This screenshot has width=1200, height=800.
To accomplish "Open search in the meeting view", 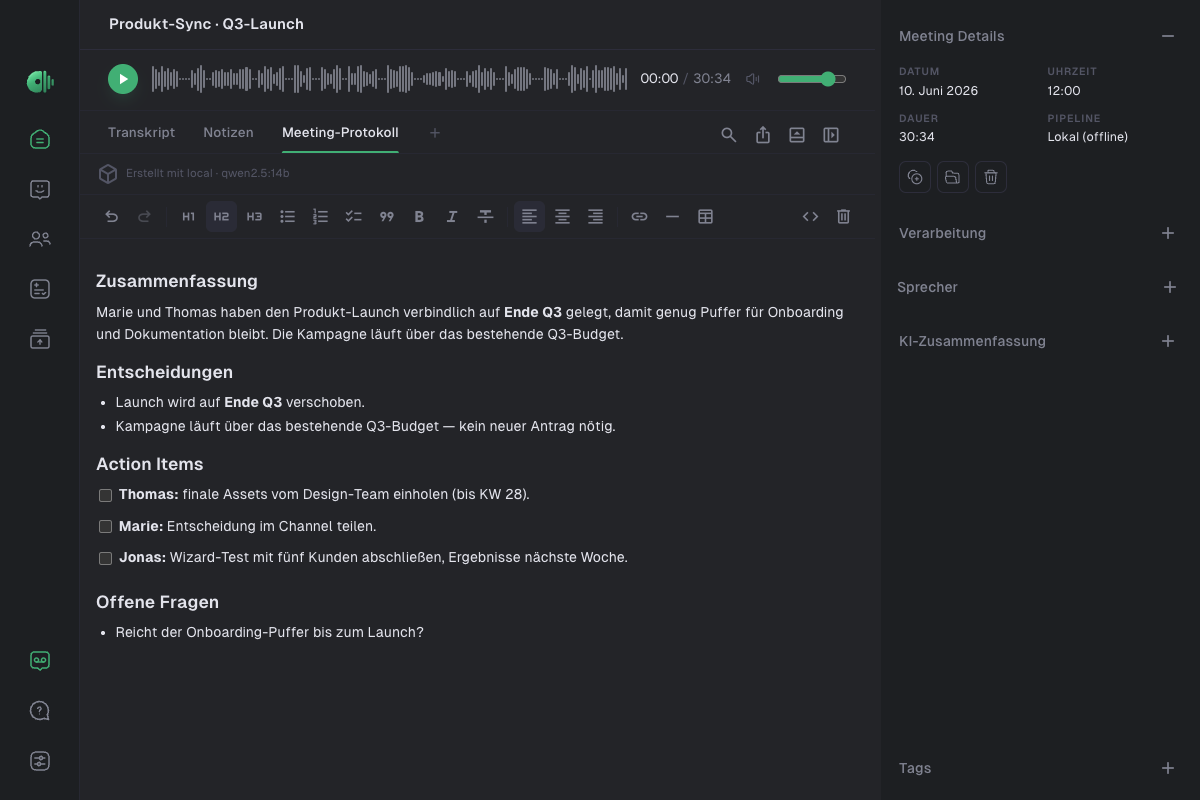I will pyautogui.click(x=729, y=135).
